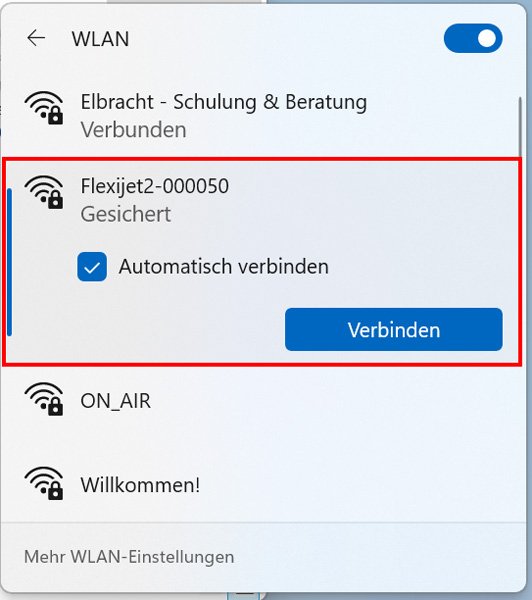532x600 pixels.
Task: Click the Gesichert label under Flexijet2
Action: 126,214
